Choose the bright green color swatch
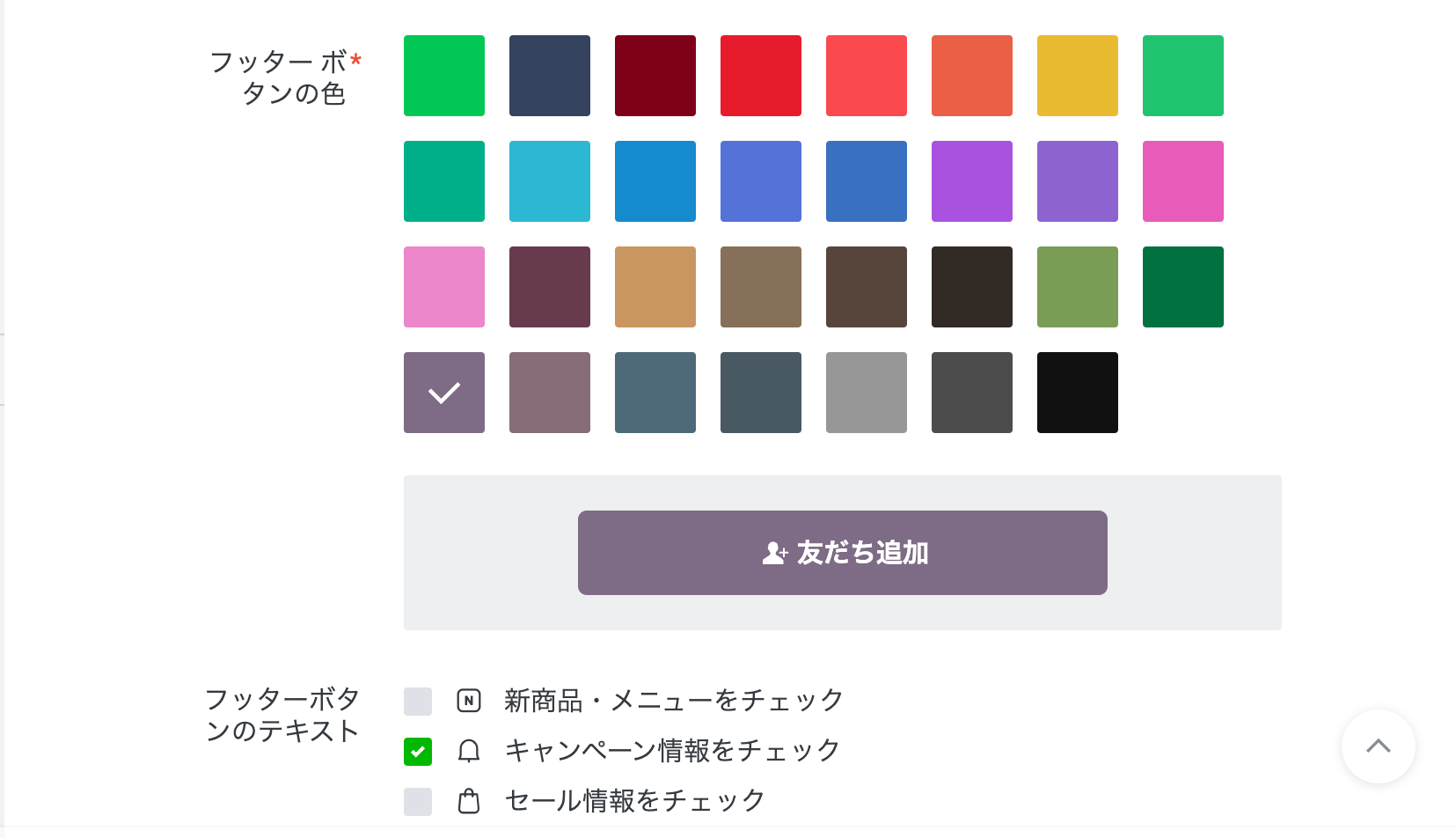The height and width of the screenshot is (838, 1456). point(444,76)
